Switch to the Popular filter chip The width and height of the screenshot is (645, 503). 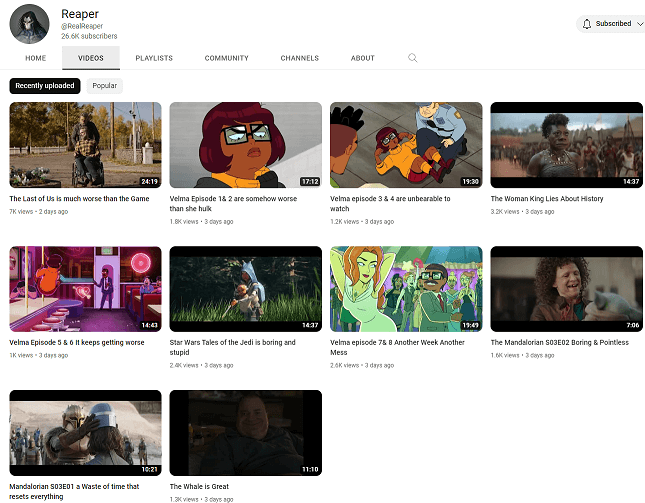[104, 86]
